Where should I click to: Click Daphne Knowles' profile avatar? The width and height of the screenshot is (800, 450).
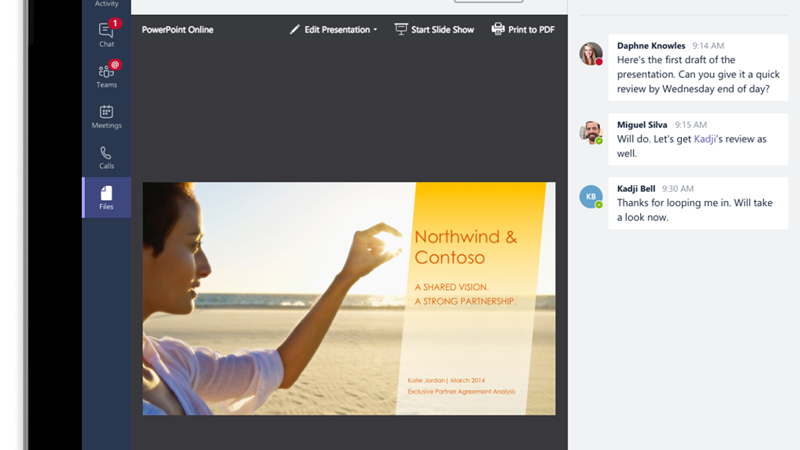click(x=591, y=54)
